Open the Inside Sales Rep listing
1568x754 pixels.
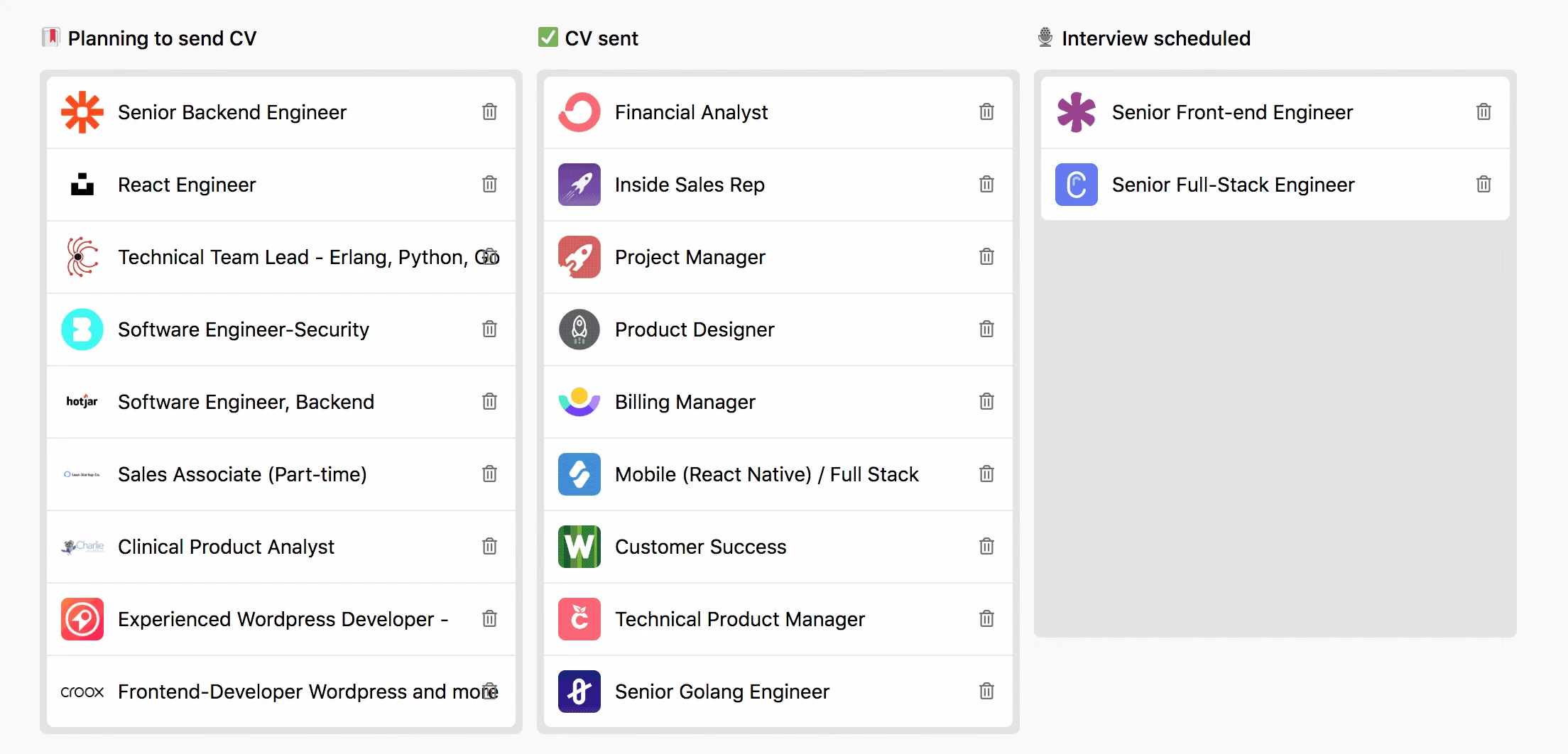[x=689, y=185]
